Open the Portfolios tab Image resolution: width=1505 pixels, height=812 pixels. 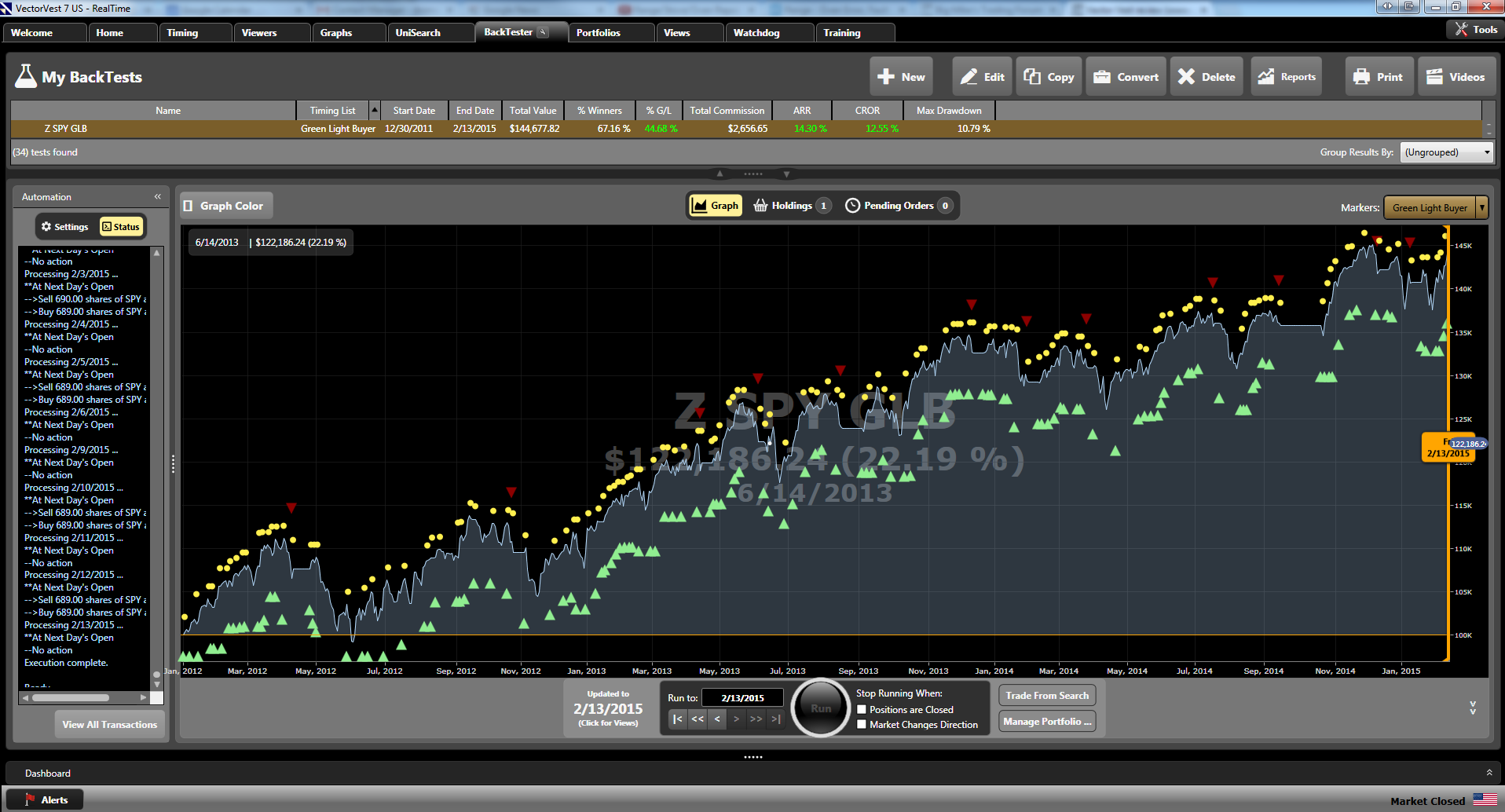(x=611, y=32)
